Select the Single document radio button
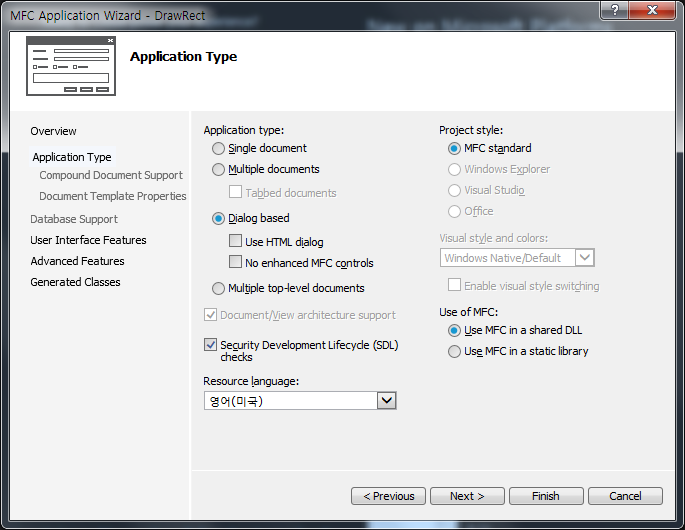The image size is (685, 530). click(218, 149)
